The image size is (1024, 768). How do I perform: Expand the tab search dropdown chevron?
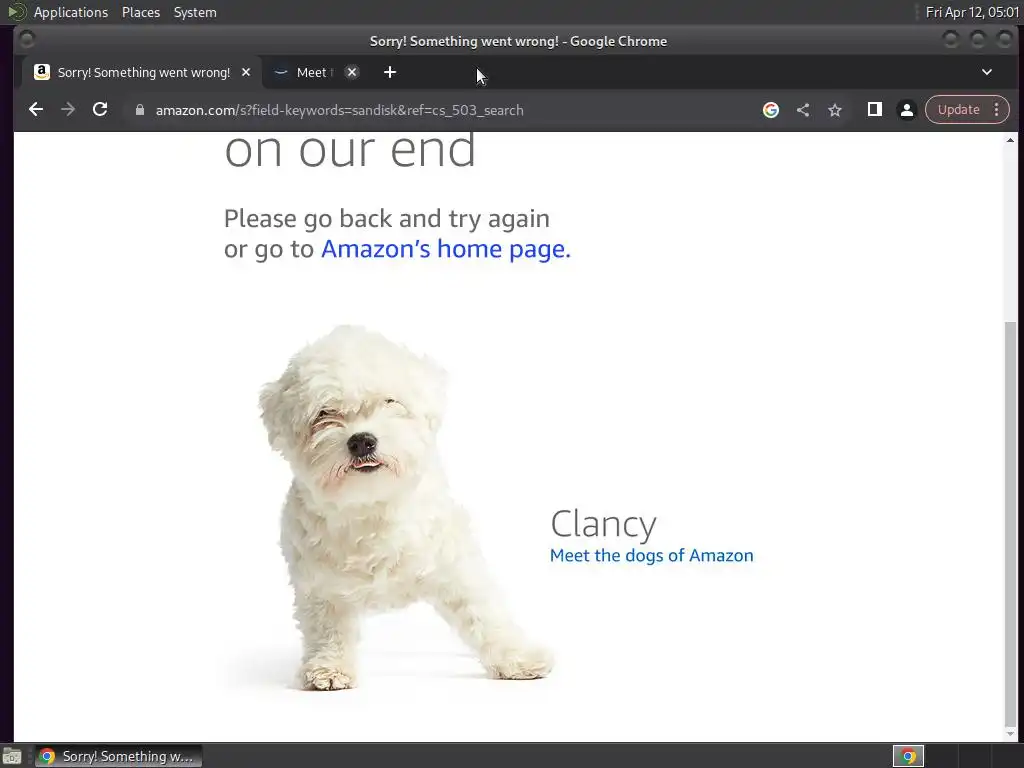(x=987, y=72)
